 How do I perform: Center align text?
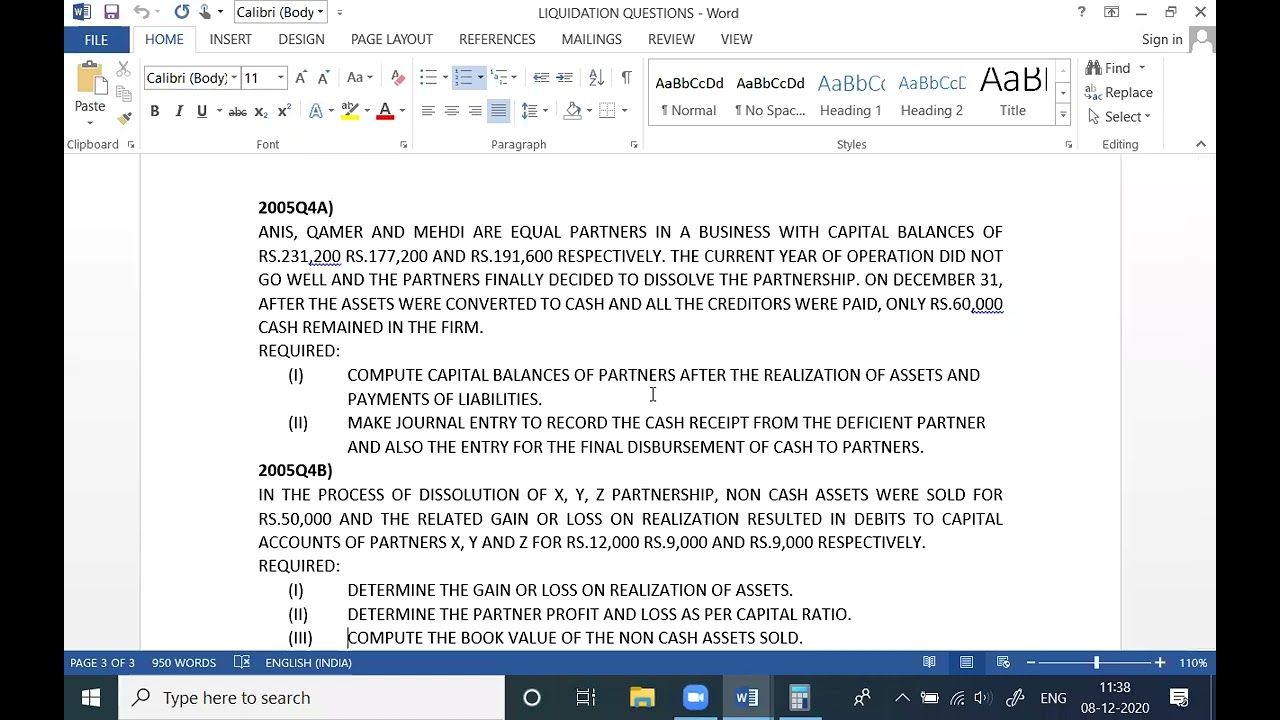pos(451,111)
